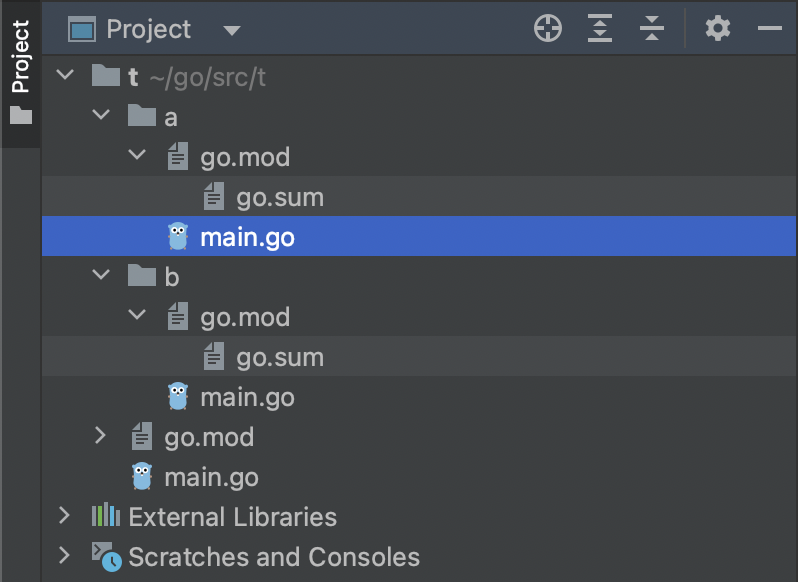
Task: Collapse folder a using its chevron
Action: 101,117
